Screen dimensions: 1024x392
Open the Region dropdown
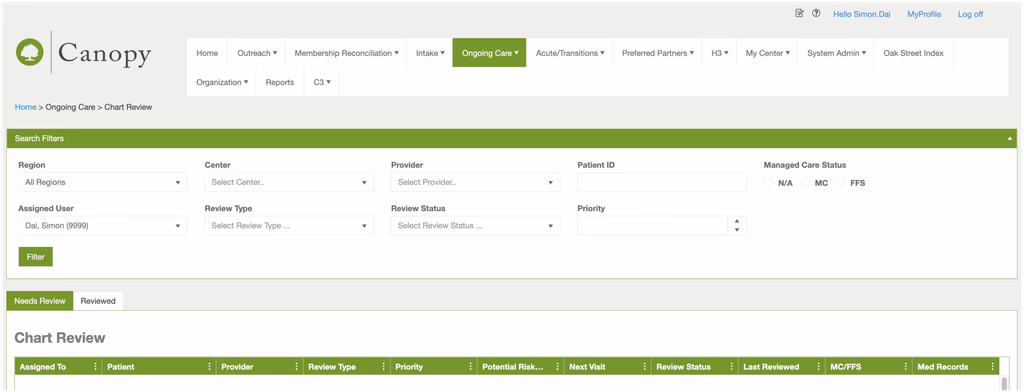click(103, 182)
